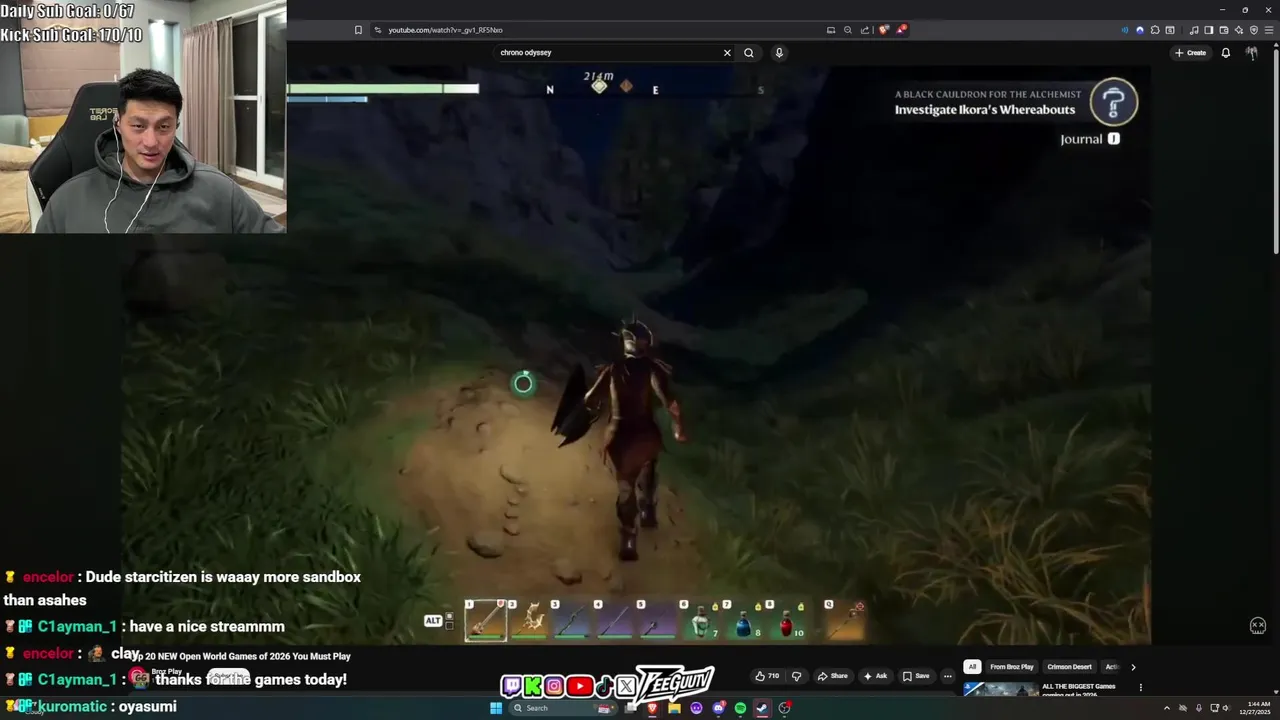
Task: Click the Journal label in game video
Action: 1081,139
